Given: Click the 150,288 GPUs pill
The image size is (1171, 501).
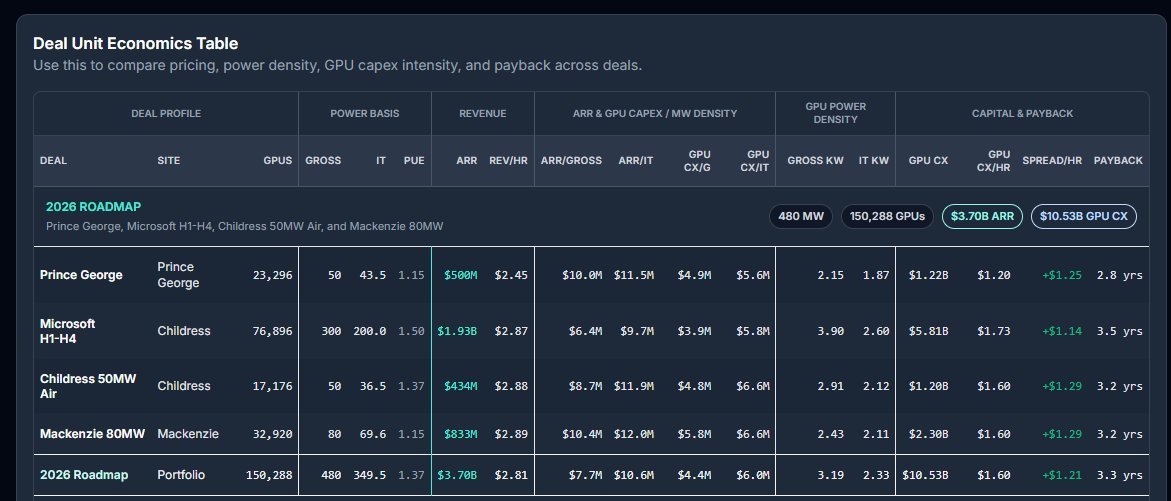Looking at the screenshot, I should pyautogui.click(x=887, y=217).
